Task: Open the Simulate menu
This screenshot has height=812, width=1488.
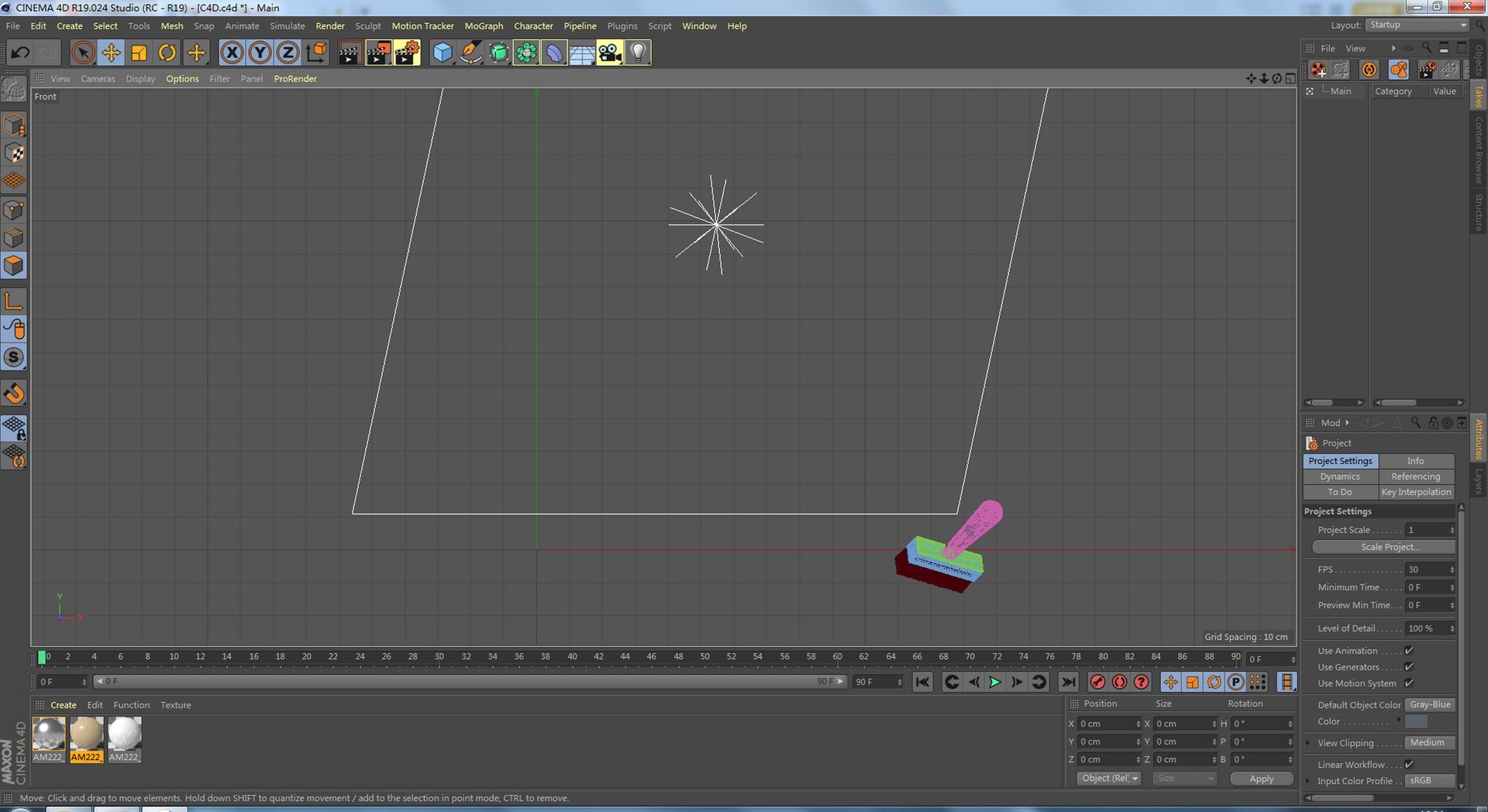Action: [288, 26]
